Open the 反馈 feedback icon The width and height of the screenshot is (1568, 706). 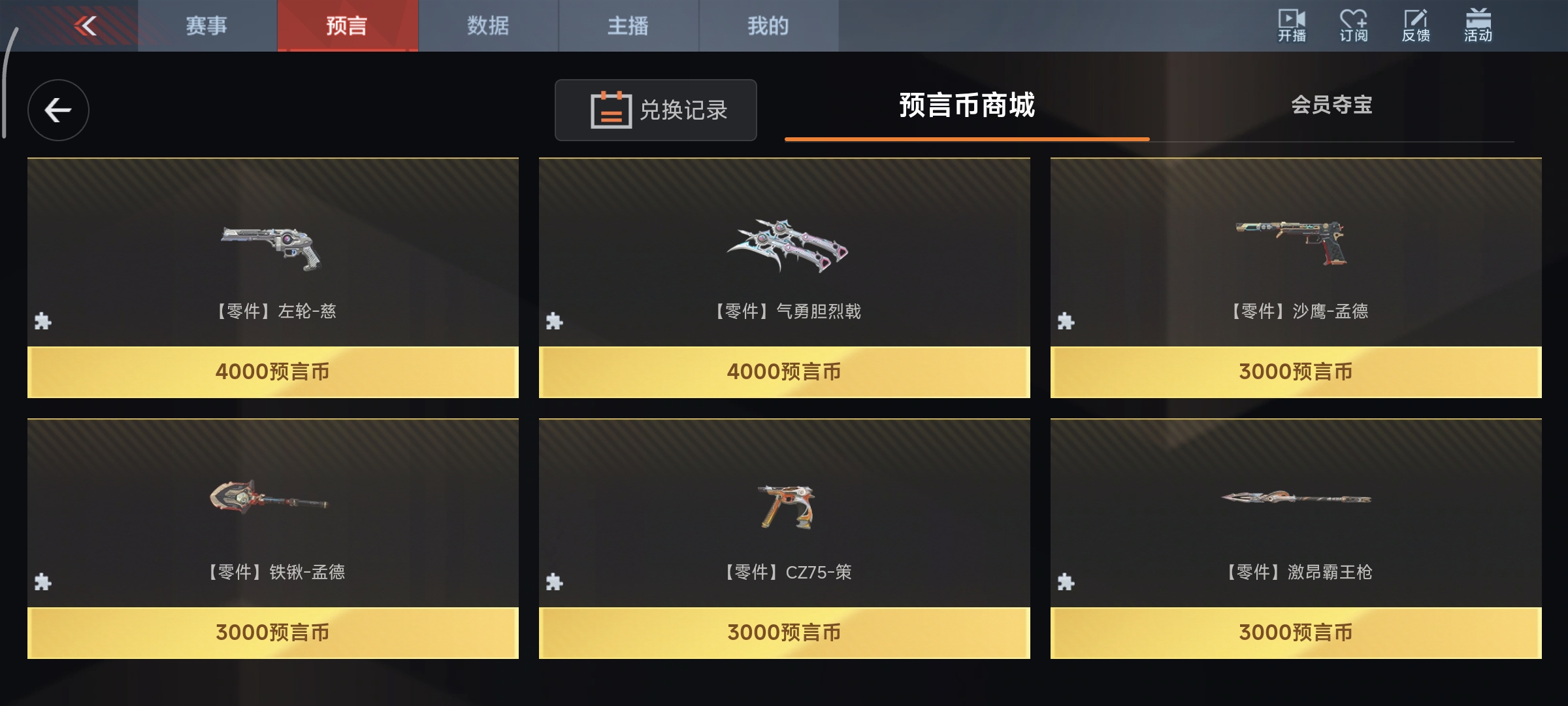(x=1415, y=25)
